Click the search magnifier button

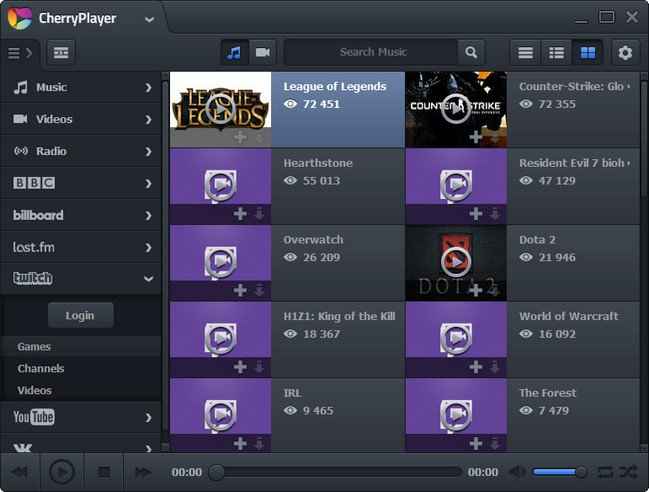click(x=471, y=52)
